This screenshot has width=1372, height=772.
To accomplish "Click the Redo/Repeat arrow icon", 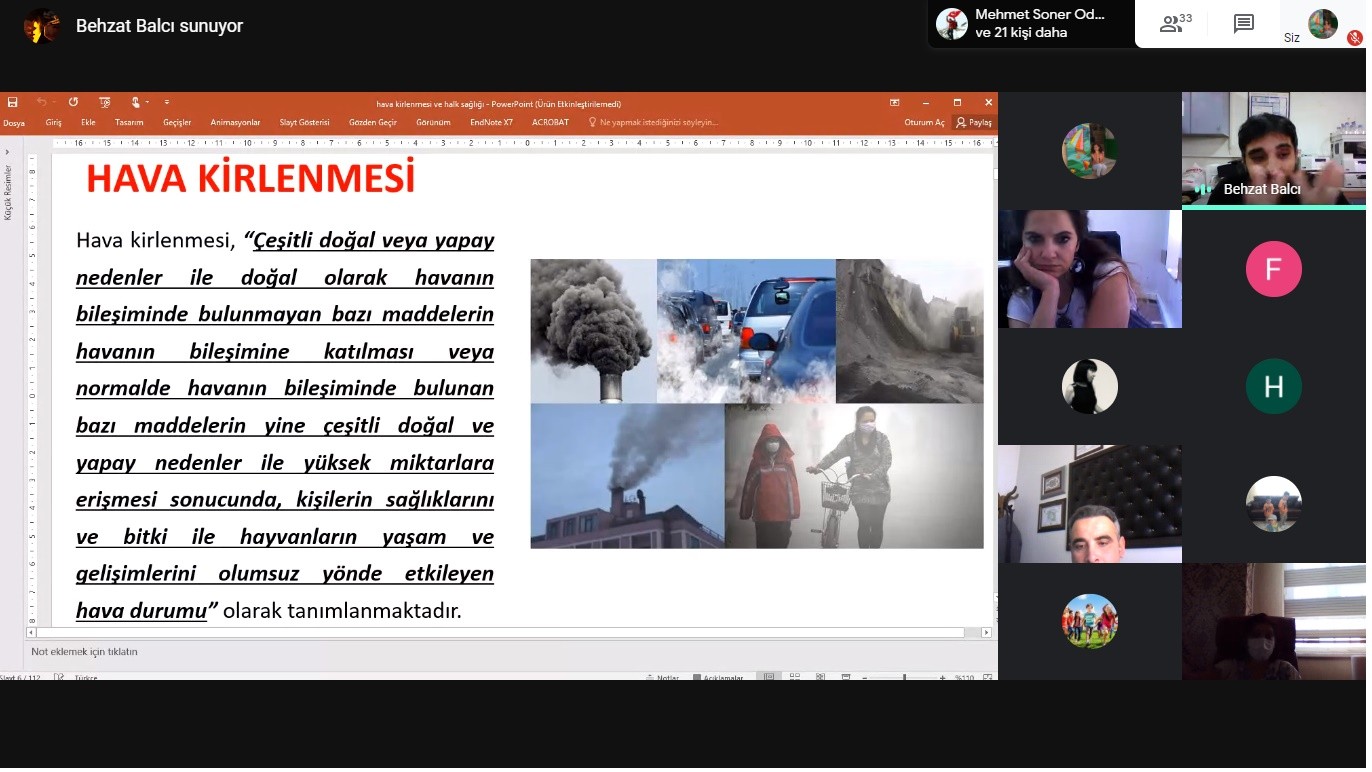I will 73,103.
